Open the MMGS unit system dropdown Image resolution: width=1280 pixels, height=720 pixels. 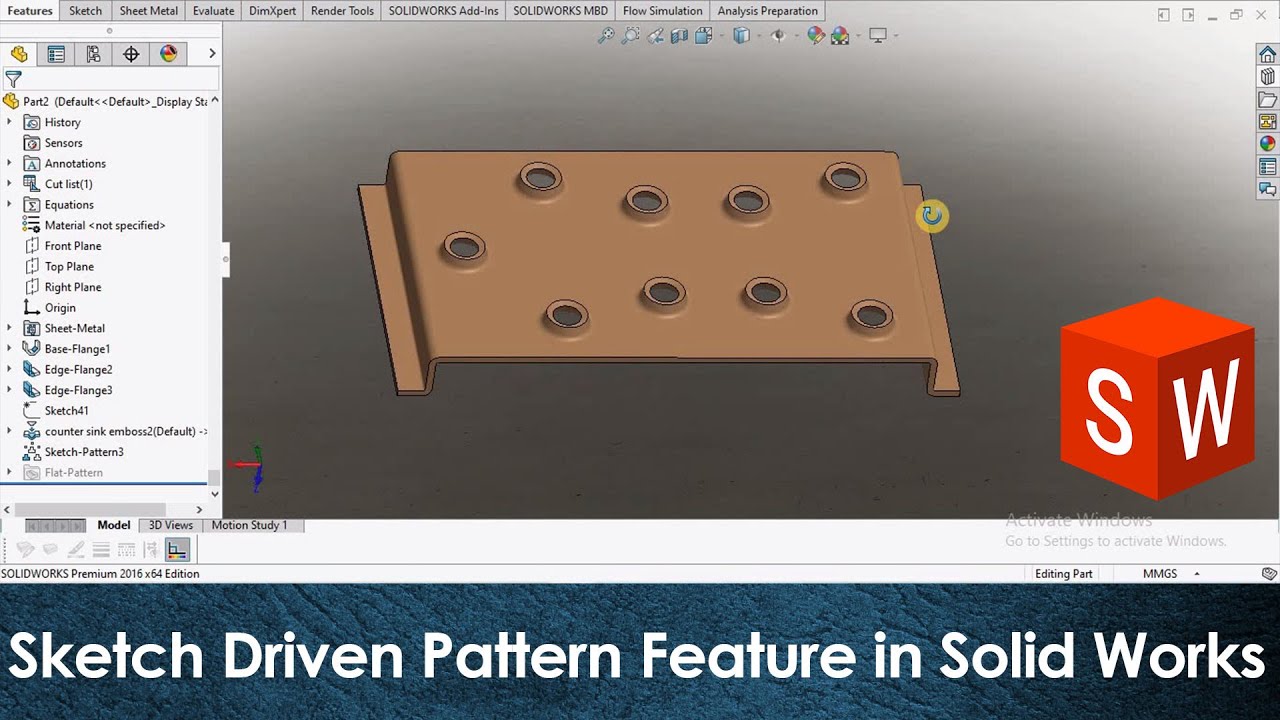[1197, 574]
